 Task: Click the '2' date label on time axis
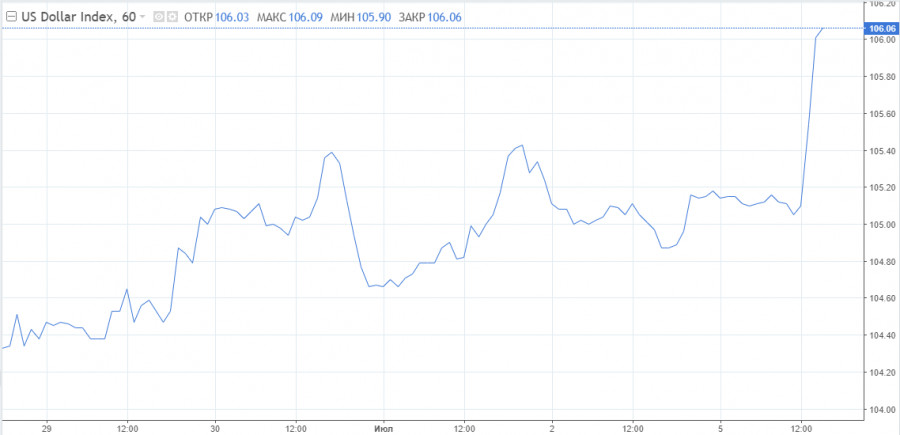[552, 428]
